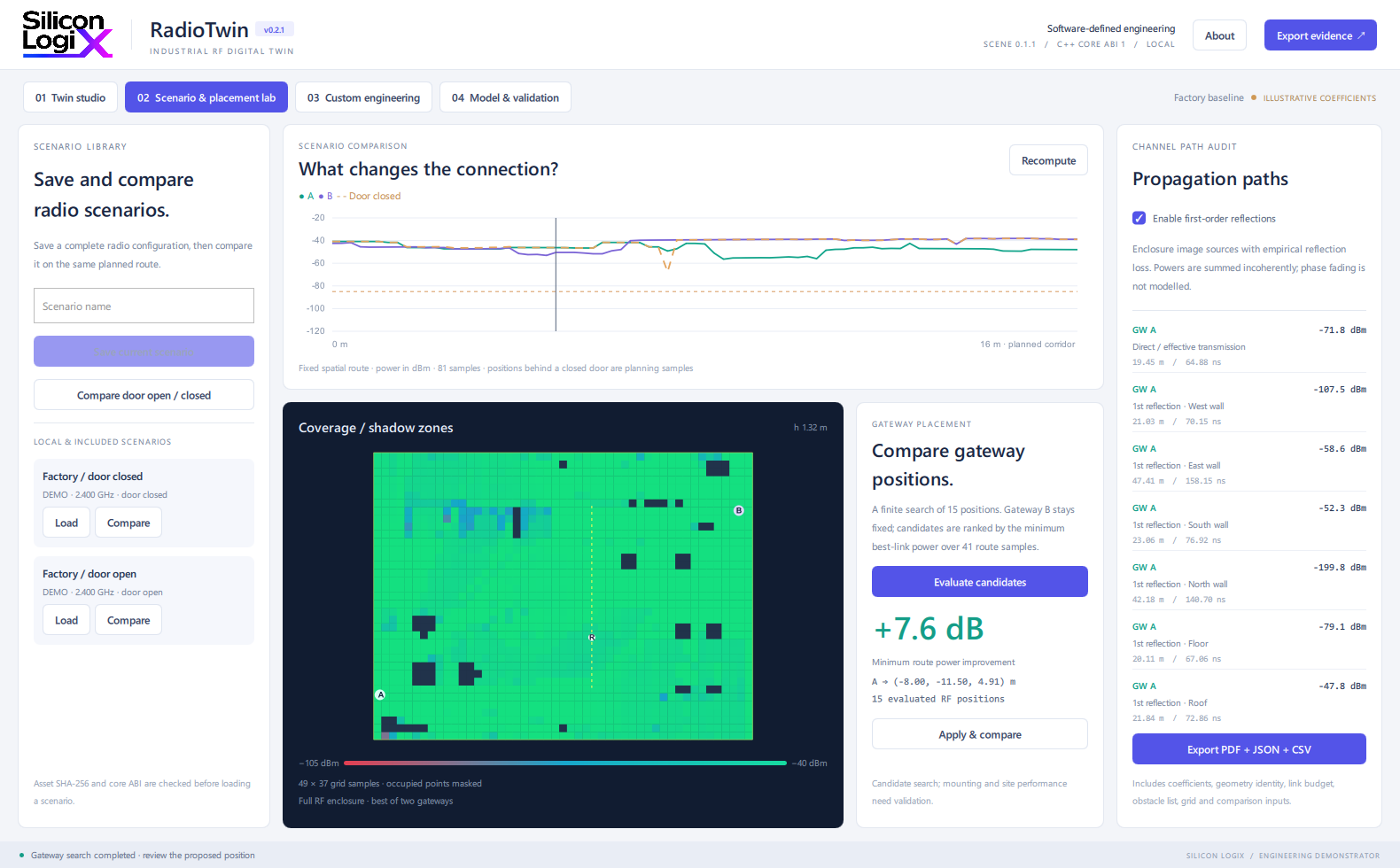
Task: Click the 15 evaluated RF positions text
Action: pos(938,699)
